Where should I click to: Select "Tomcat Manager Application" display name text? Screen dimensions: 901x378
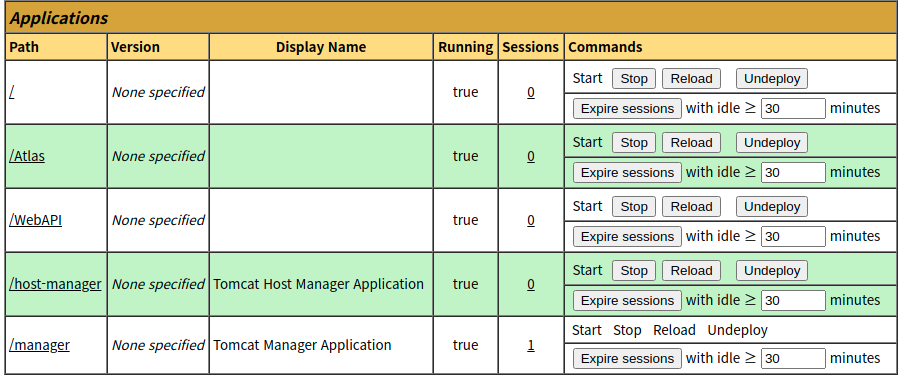pos(302,345)
